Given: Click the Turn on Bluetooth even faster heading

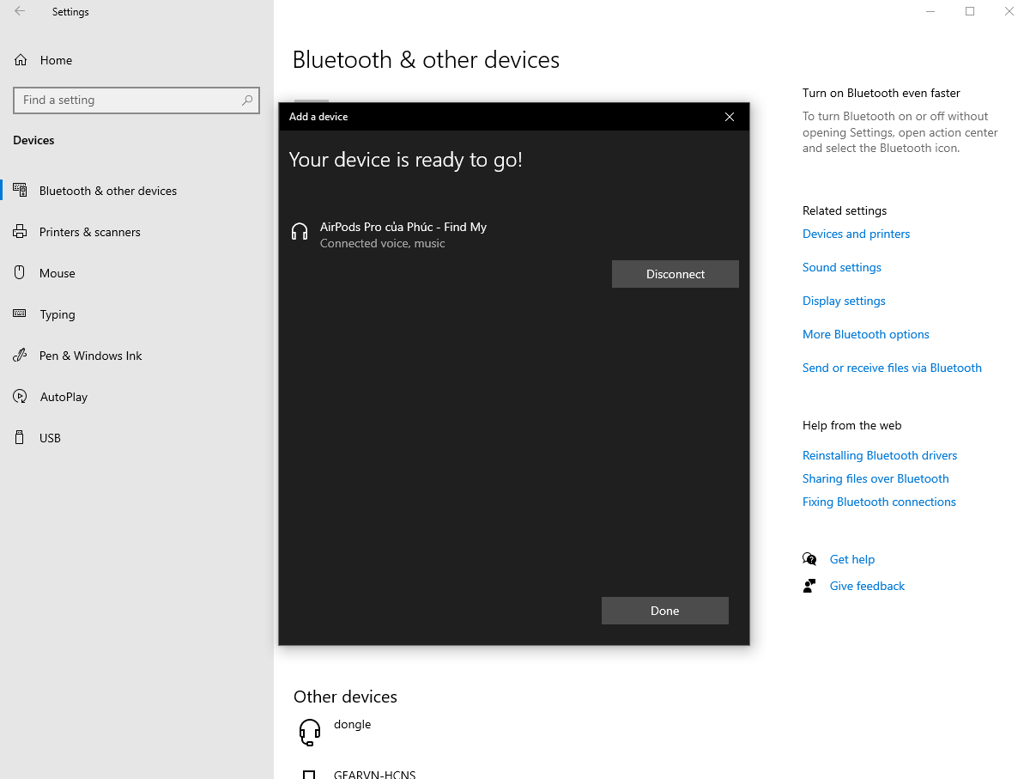Looking at the screenshot, I should [881, 93].
